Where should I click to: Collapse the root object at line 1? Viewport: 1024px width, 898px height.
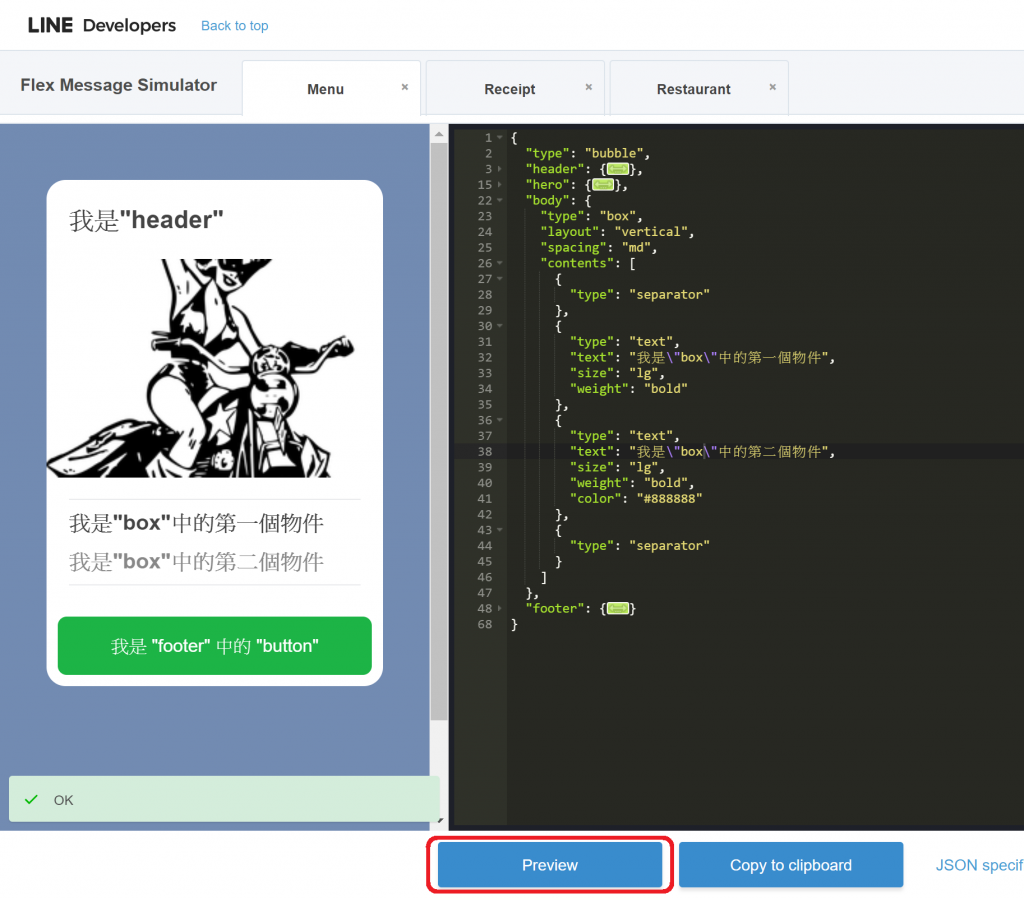pyautogui.click(x=500, y=138)
